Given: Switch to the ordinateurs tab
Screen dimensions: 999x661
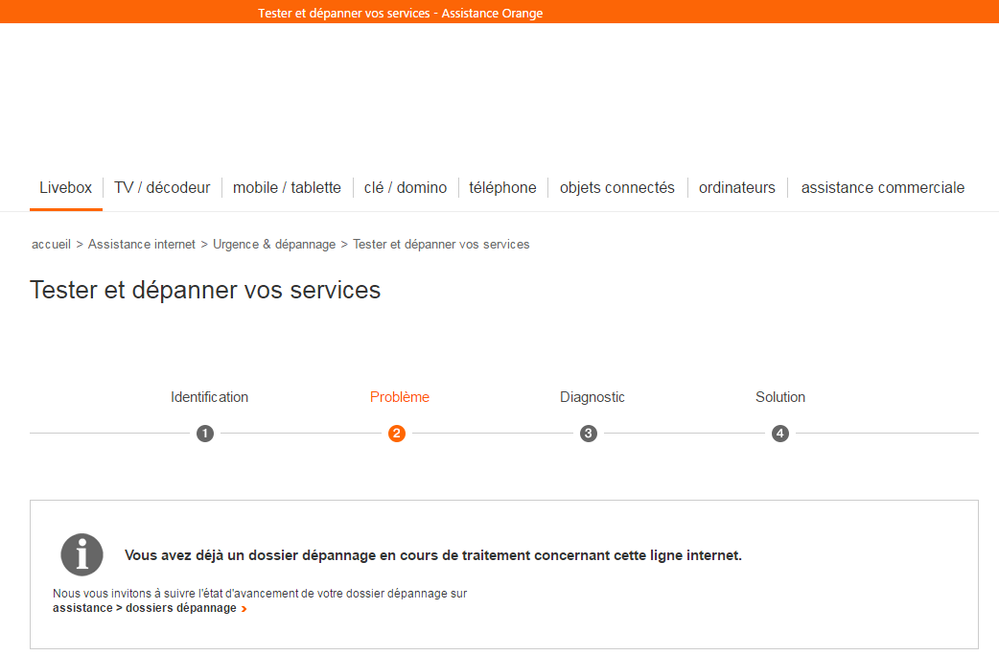Looking at the screenshot, I should click(737, 187).
